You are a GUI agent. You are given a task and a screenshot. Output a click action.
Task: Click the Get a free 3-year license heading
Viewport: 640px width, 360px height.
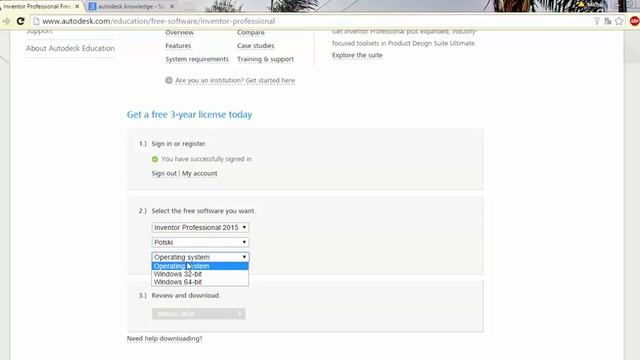189,115
